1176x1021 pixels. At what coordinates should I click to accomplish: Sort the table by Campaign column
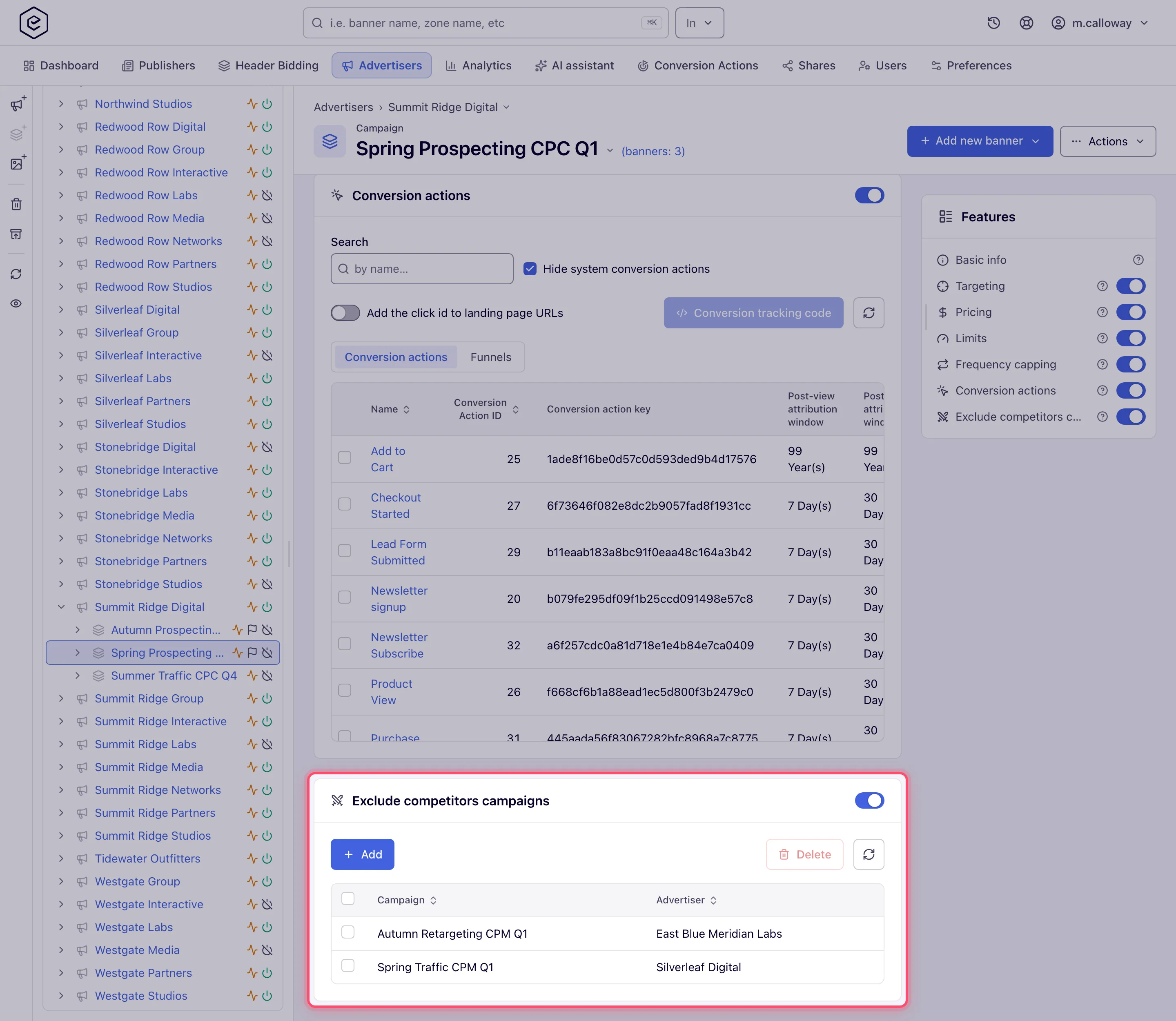[407, 900]
